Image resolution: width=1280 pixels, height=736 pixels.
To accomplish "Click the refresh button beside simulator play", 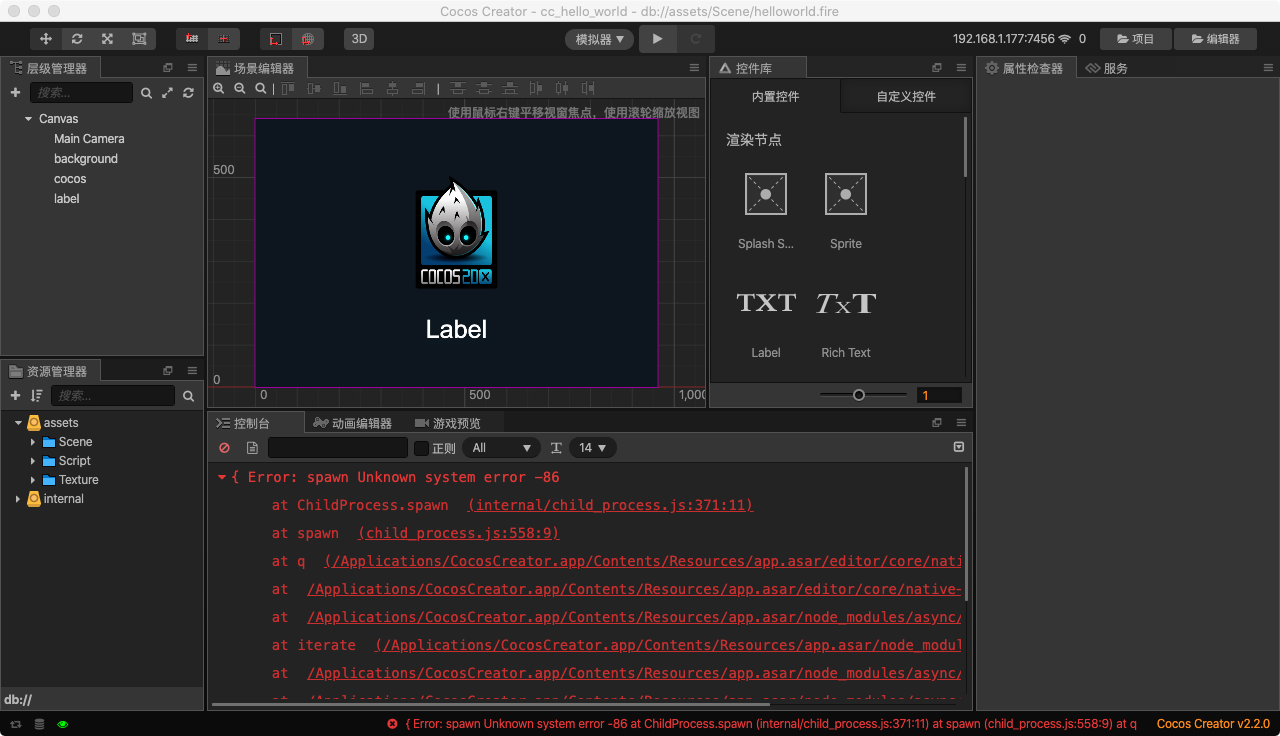I will coord(695,39).
